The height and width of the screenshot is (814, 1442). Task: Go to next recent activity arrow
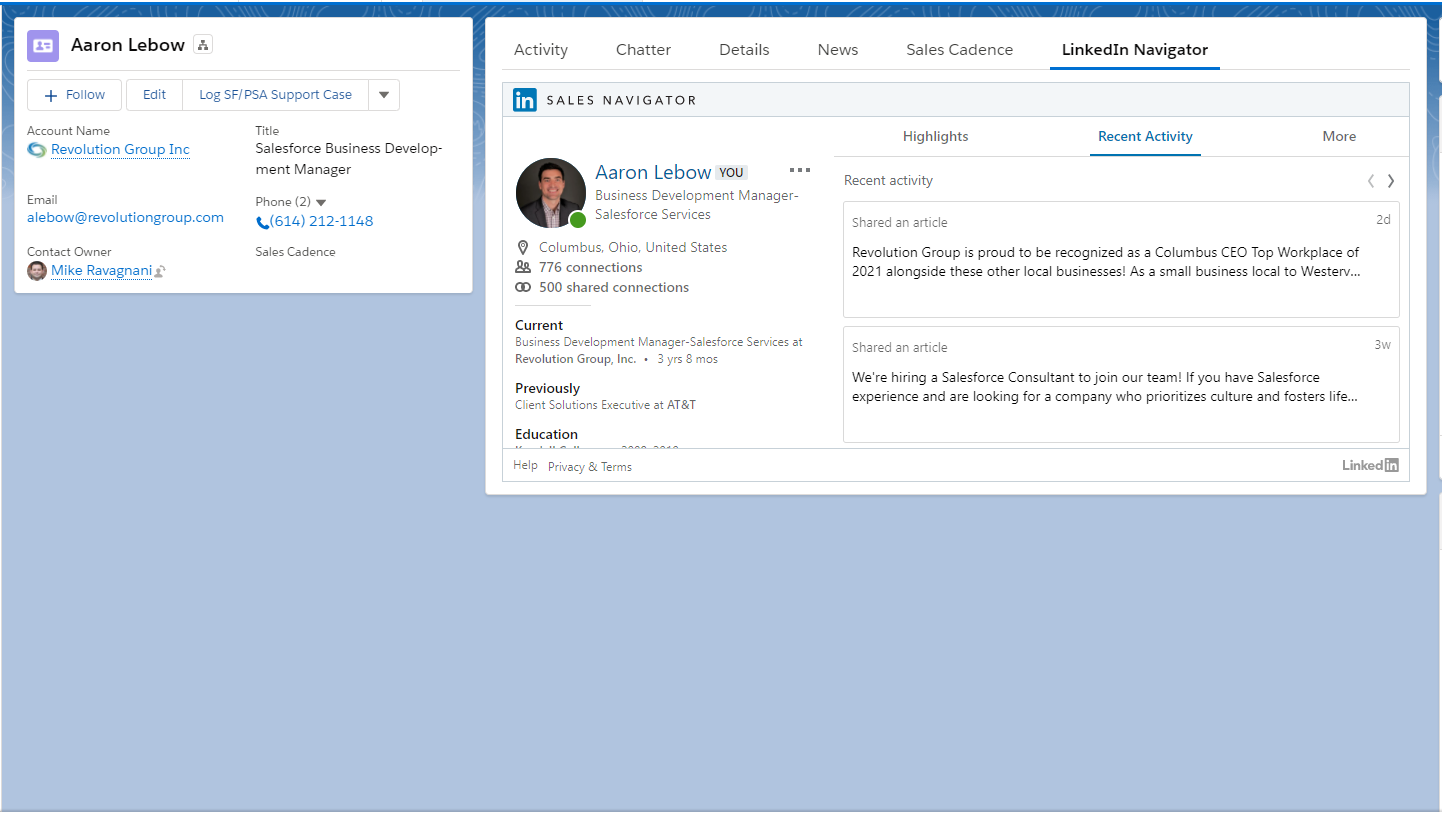coord(1391,181)
